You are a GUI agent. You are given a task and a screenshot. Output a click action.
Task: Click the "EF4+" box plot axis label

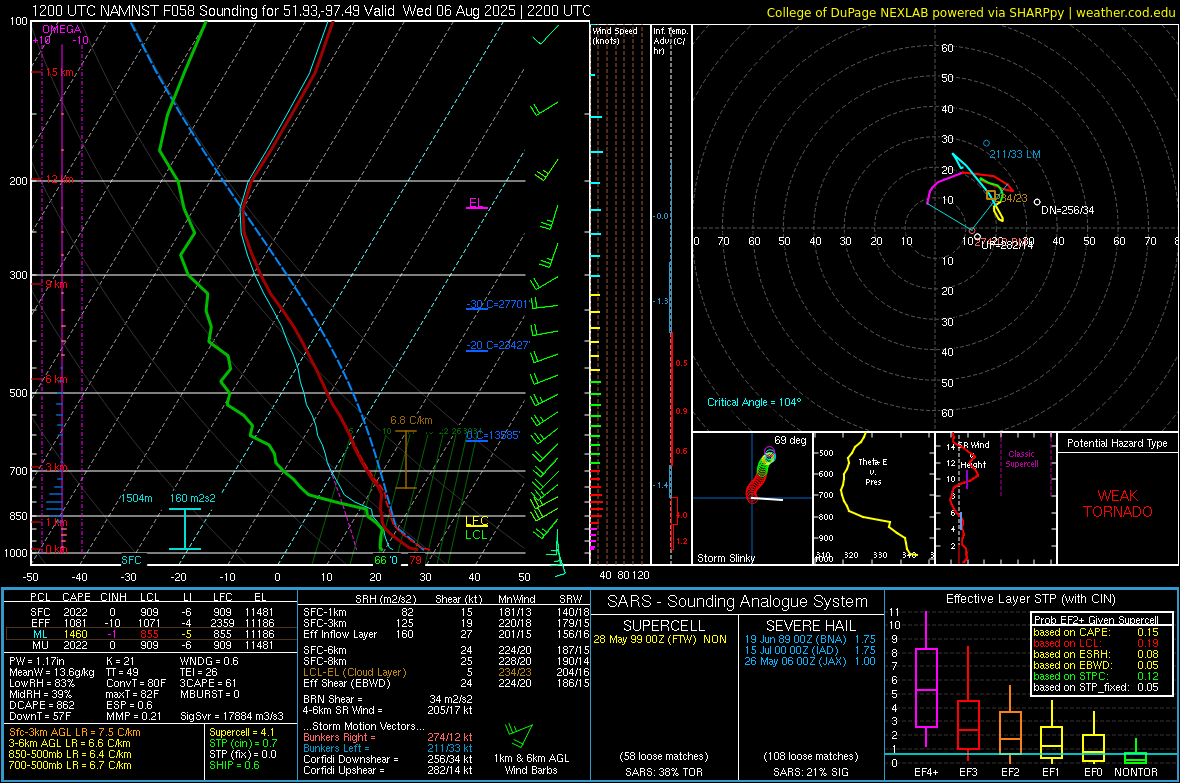[x=926, y=772]
